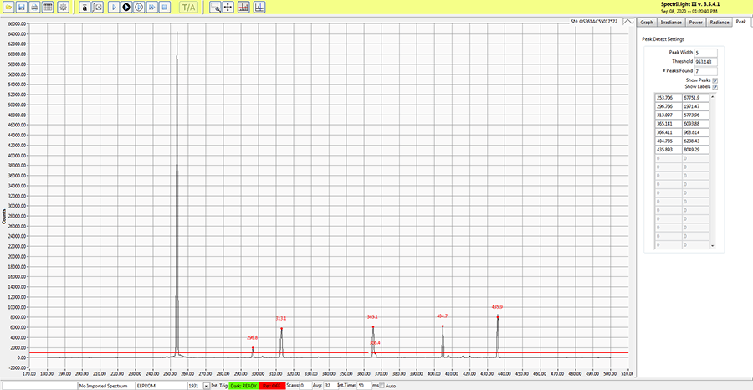
Task: Click the save floppy disk icon
Action: (22, 7)
